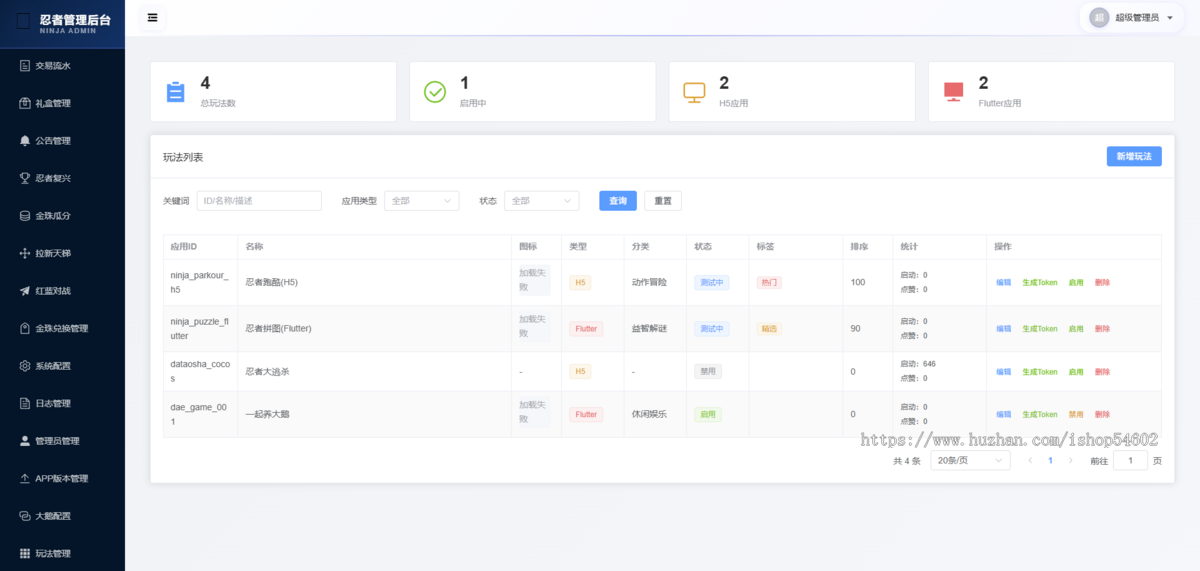Click the 重置 reset button
The width and height of the screenshot is (1200, 571).
(x=663, y=201)
